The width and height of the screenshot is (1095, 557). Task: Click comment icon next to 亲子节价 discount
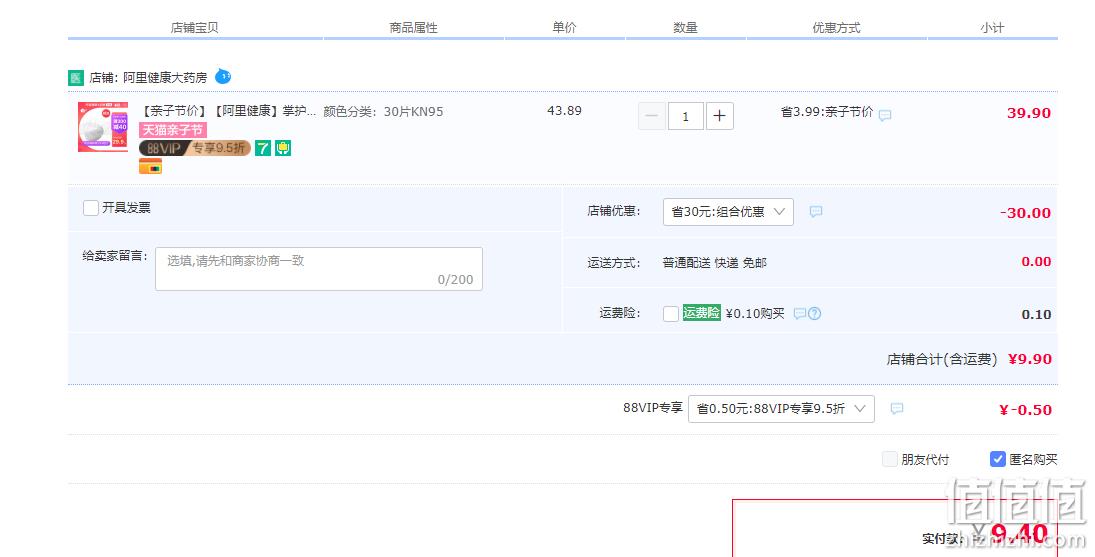tap(885, 115)
